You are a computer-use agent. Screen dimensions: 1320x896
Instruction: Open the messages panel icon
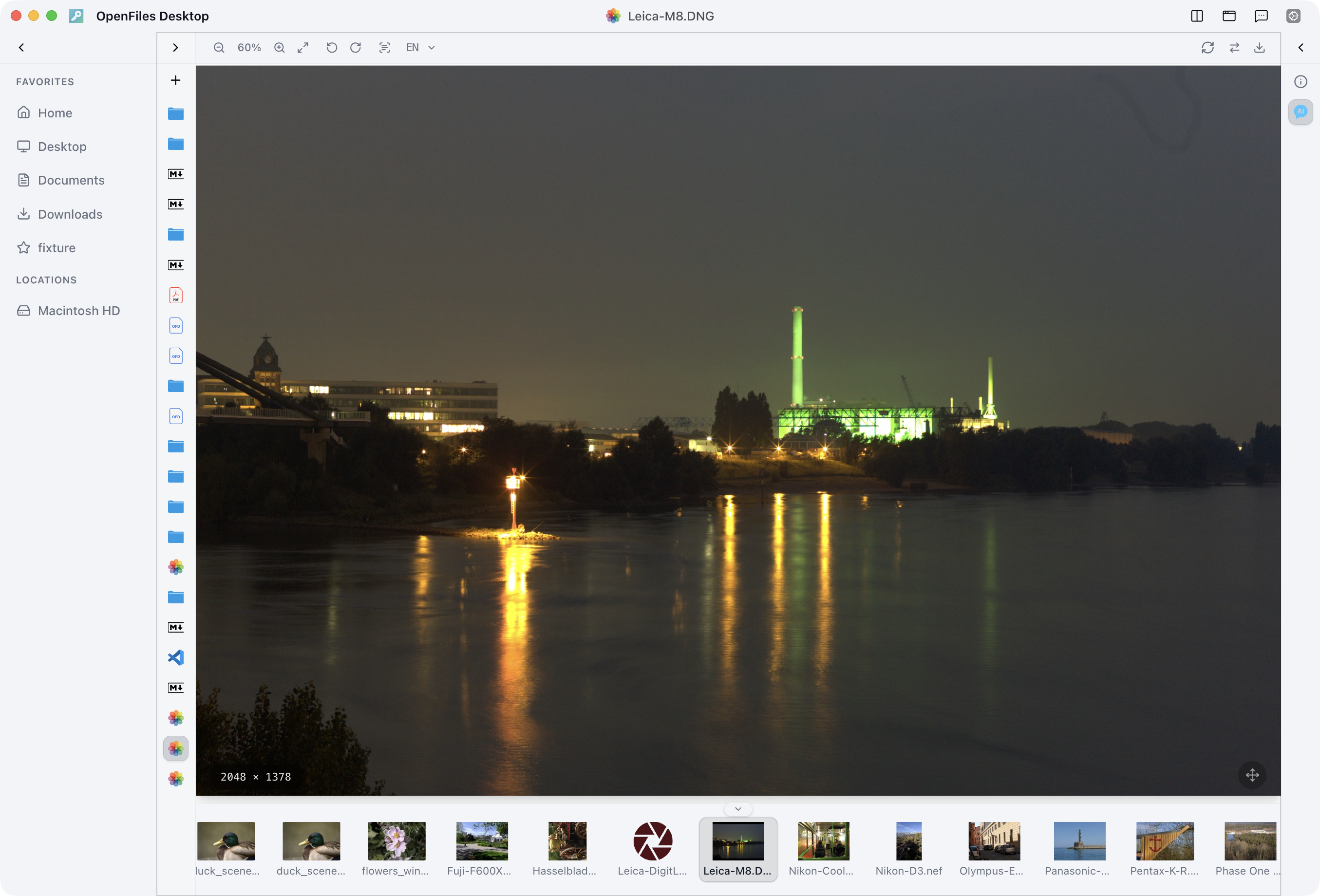pyautogui.click(x=1261, y=16)
